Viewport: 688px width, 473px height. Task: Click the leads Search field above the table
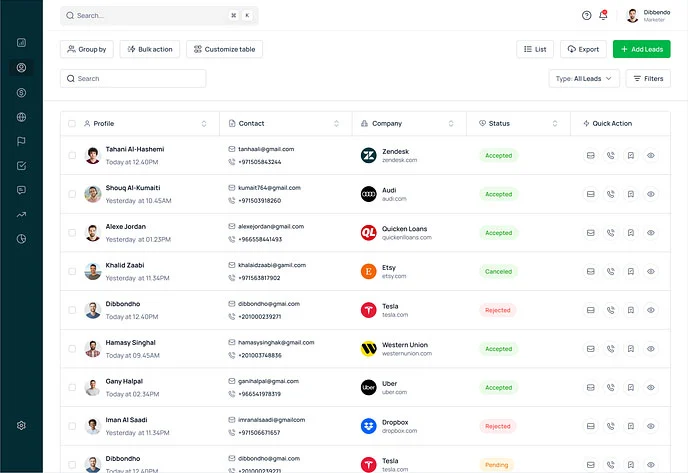click(133, 78)
